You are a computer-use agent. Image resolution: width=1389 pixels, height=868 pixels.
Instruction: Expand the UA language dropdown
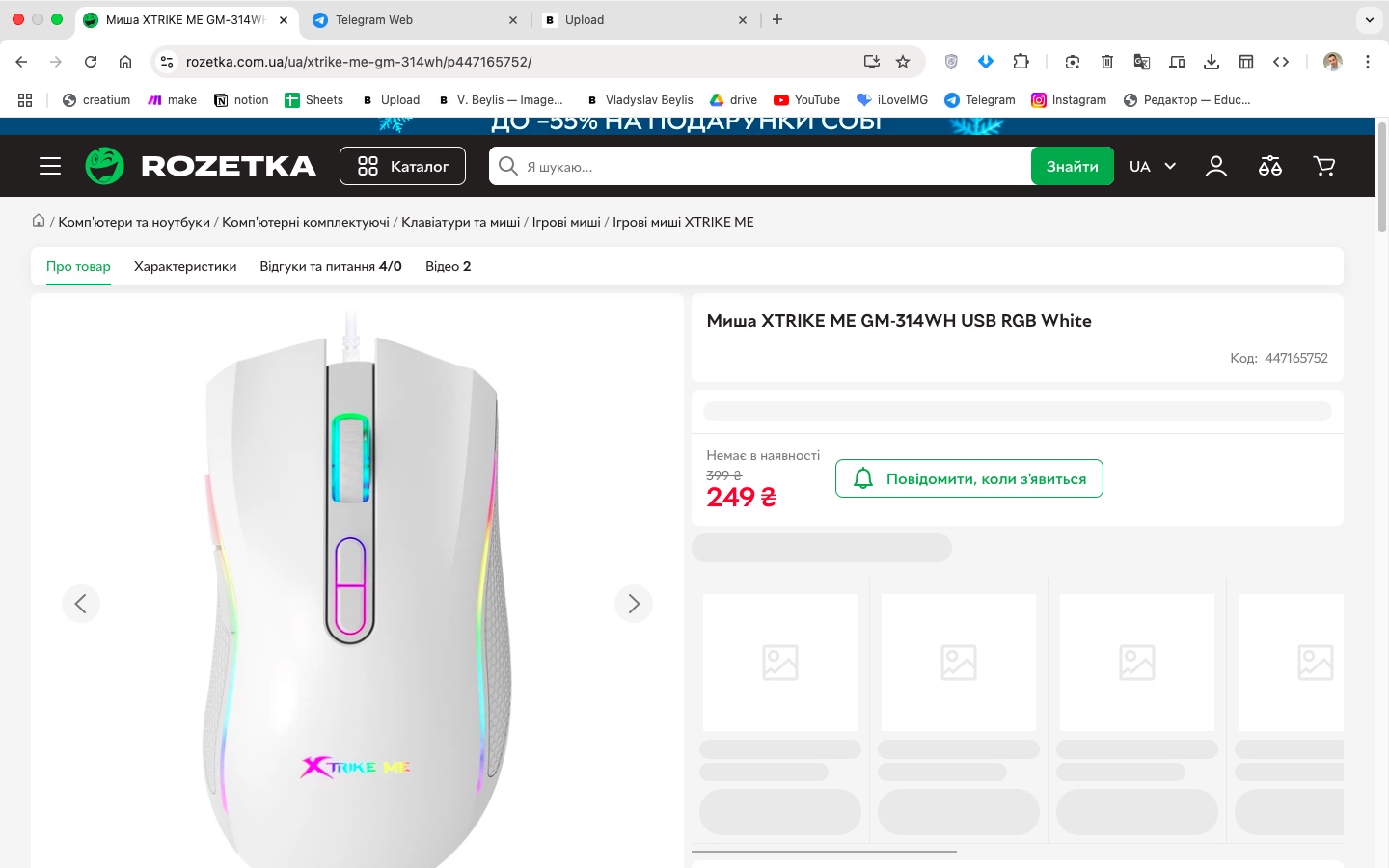pyautogui.click(x=1153, y=166)
